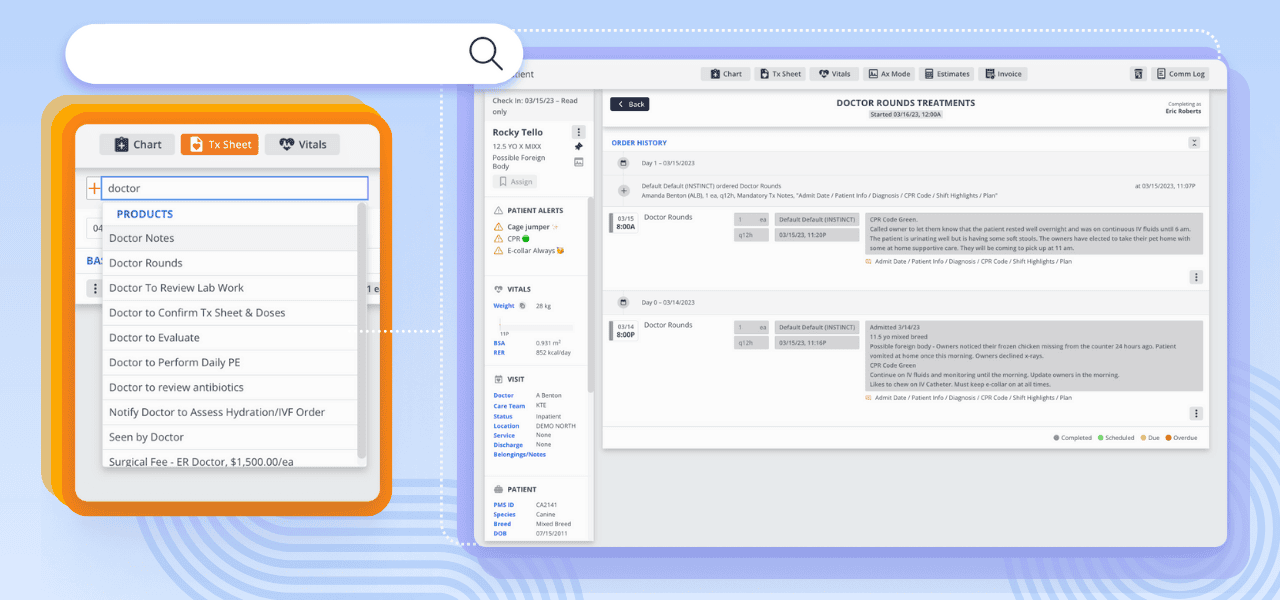Click the Belongings/Notes link
Viewport: 1280px width, 600px height.
coord(519,455)
